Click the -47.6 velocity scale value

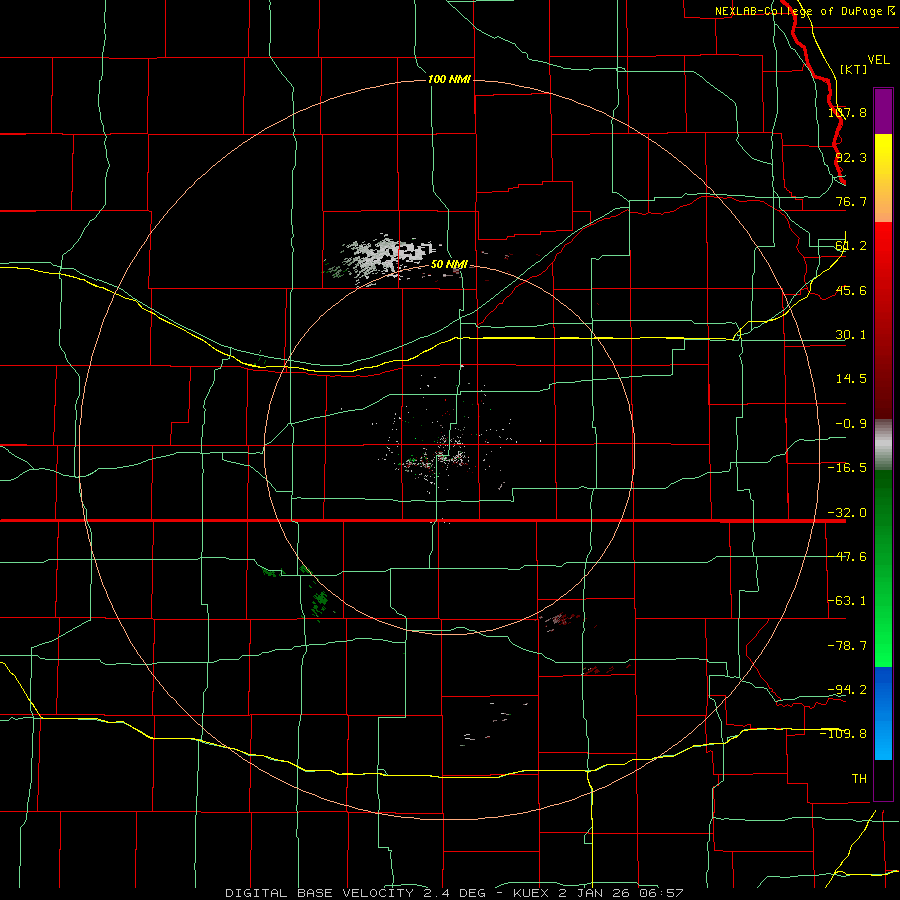click(847, 557)
